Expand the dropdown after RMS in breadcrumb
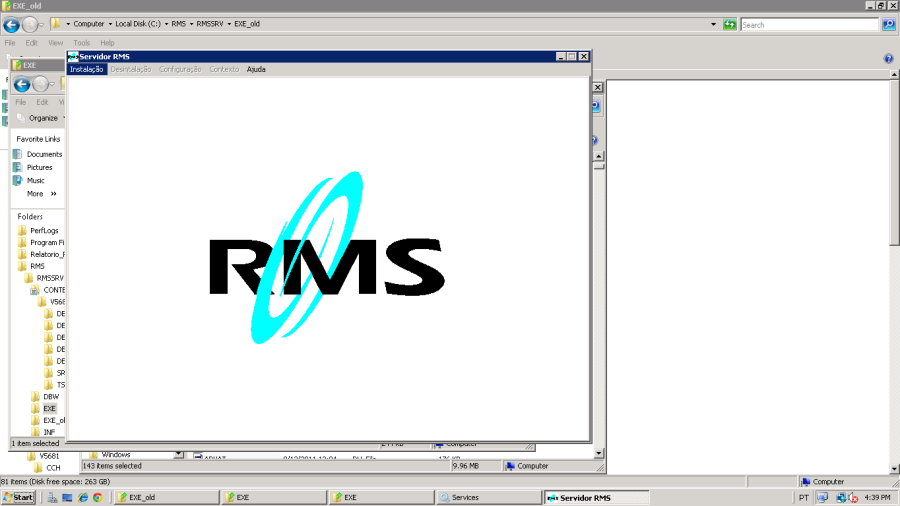 click(x=191, y=24)
